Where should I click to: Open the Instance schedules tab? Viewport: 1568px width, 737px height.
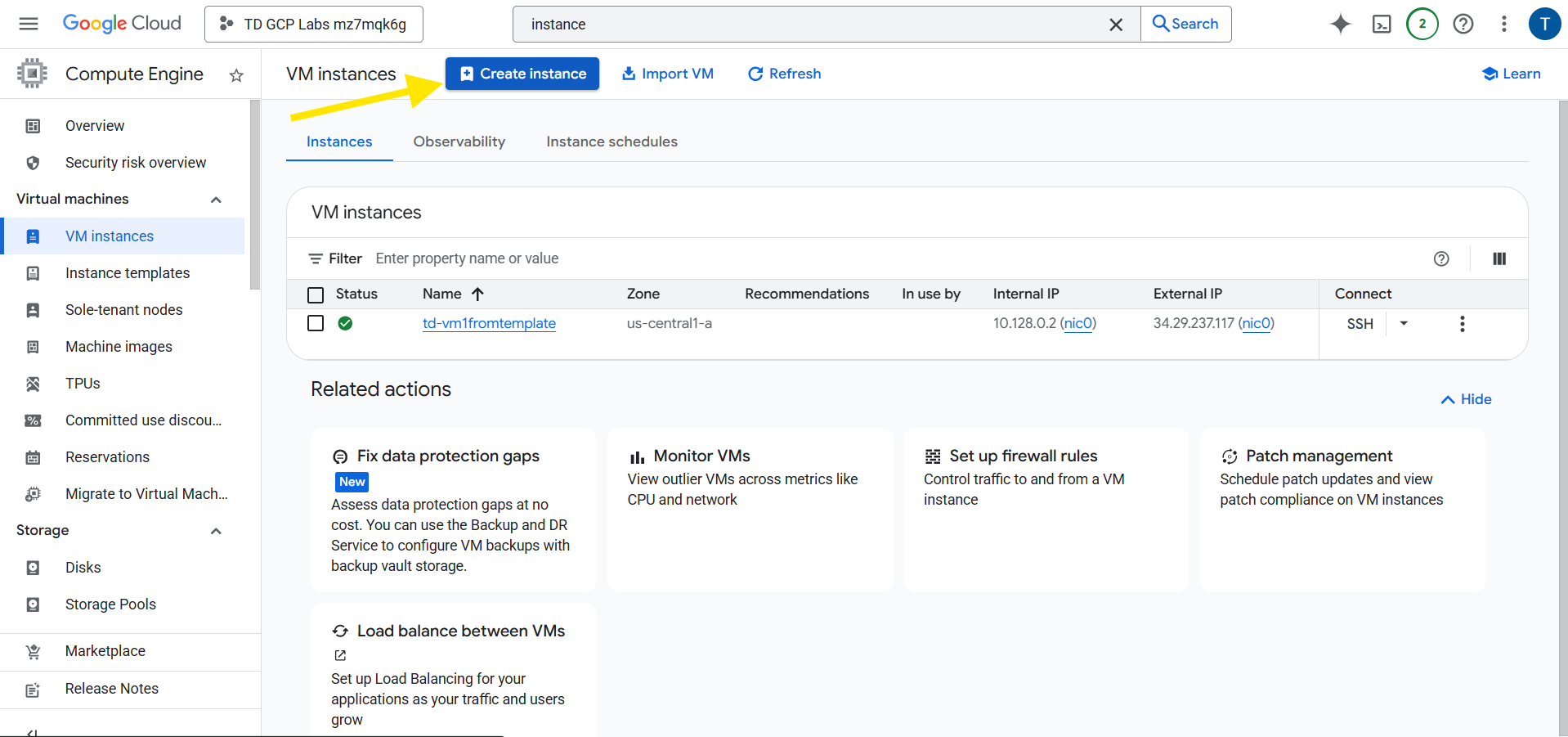[x=612, y=142]
